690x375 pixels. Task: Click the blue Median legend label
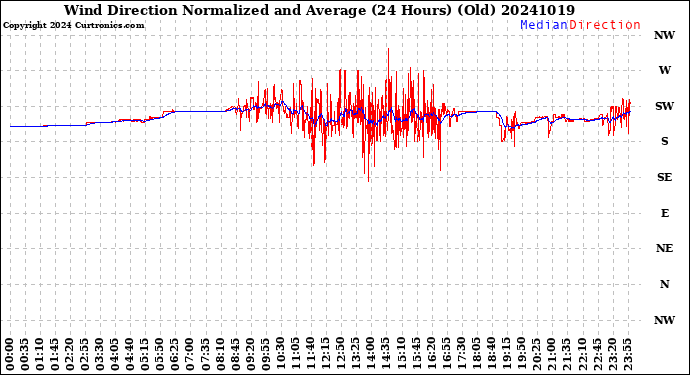point(544,25)
